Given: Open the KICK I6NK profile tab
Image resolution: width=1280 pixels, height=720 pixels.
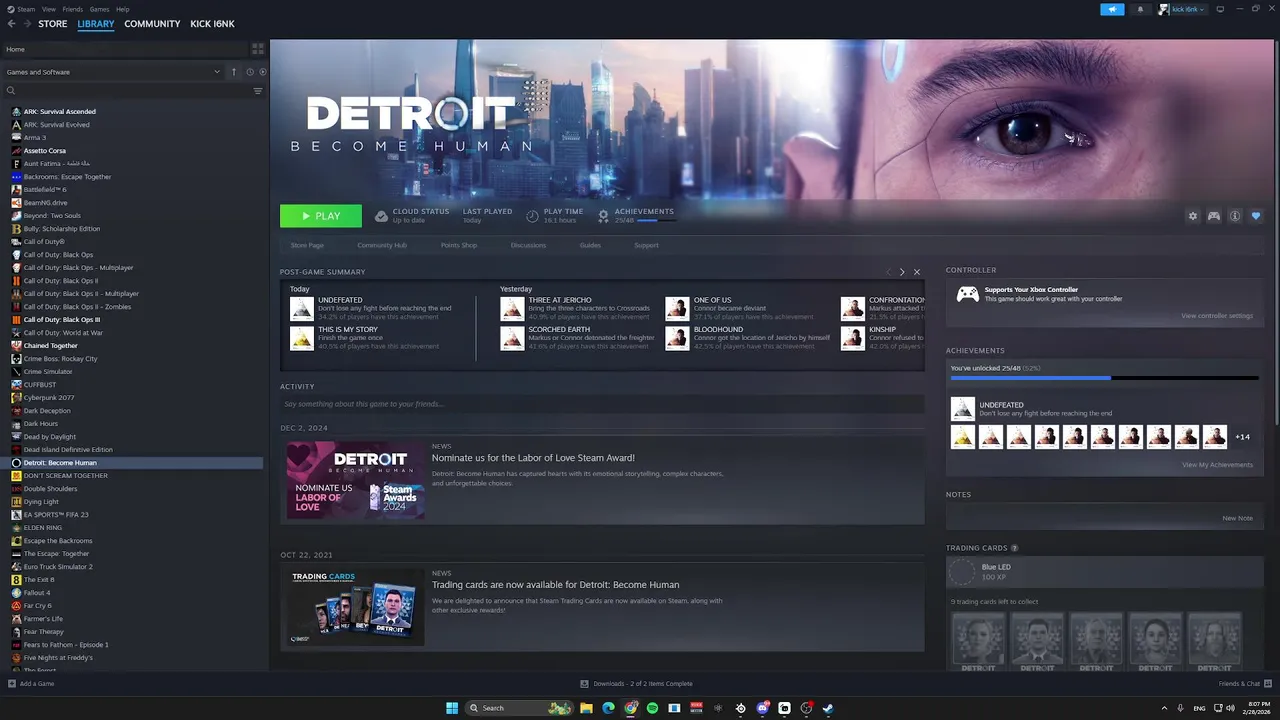Looking at the screenshot, I should point(212,24).
